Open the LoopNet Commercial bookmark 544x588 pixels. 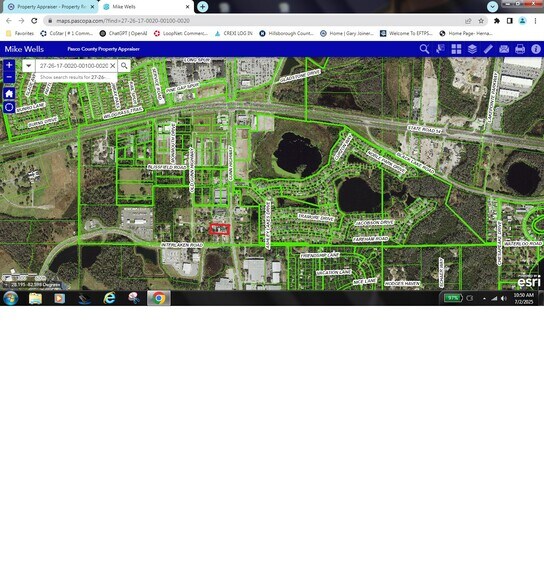pyautogui.click(x=181, y=33)
